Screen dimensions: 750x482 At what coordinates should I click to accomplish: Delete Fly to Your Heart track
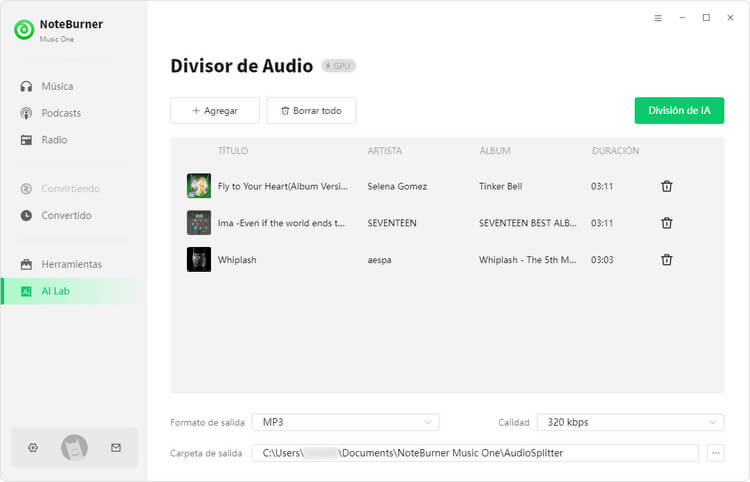point(666,186)
